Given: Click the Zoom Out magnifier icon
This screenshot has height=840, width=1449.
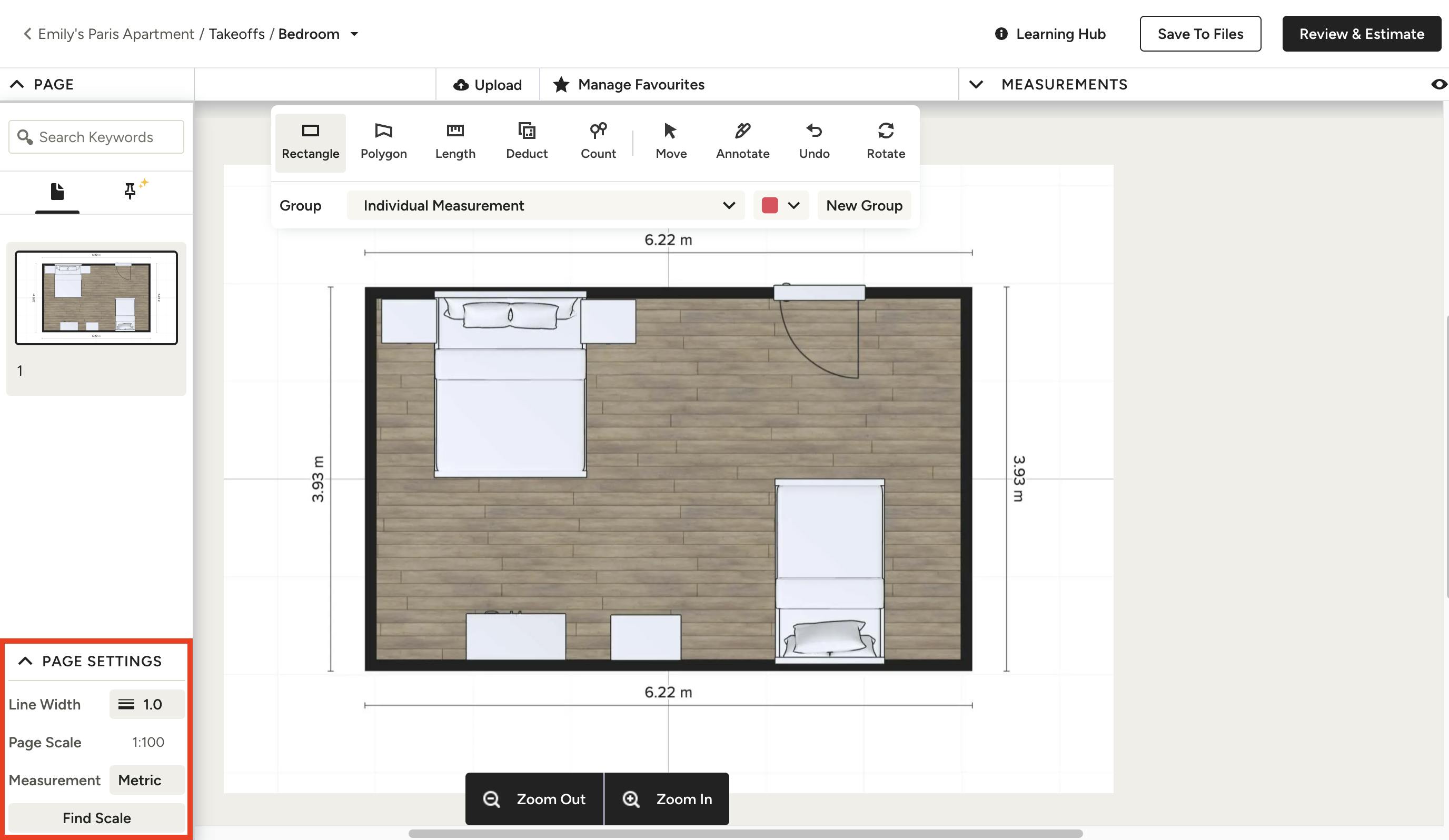Looking at the screenshot, I should [491, 799].
